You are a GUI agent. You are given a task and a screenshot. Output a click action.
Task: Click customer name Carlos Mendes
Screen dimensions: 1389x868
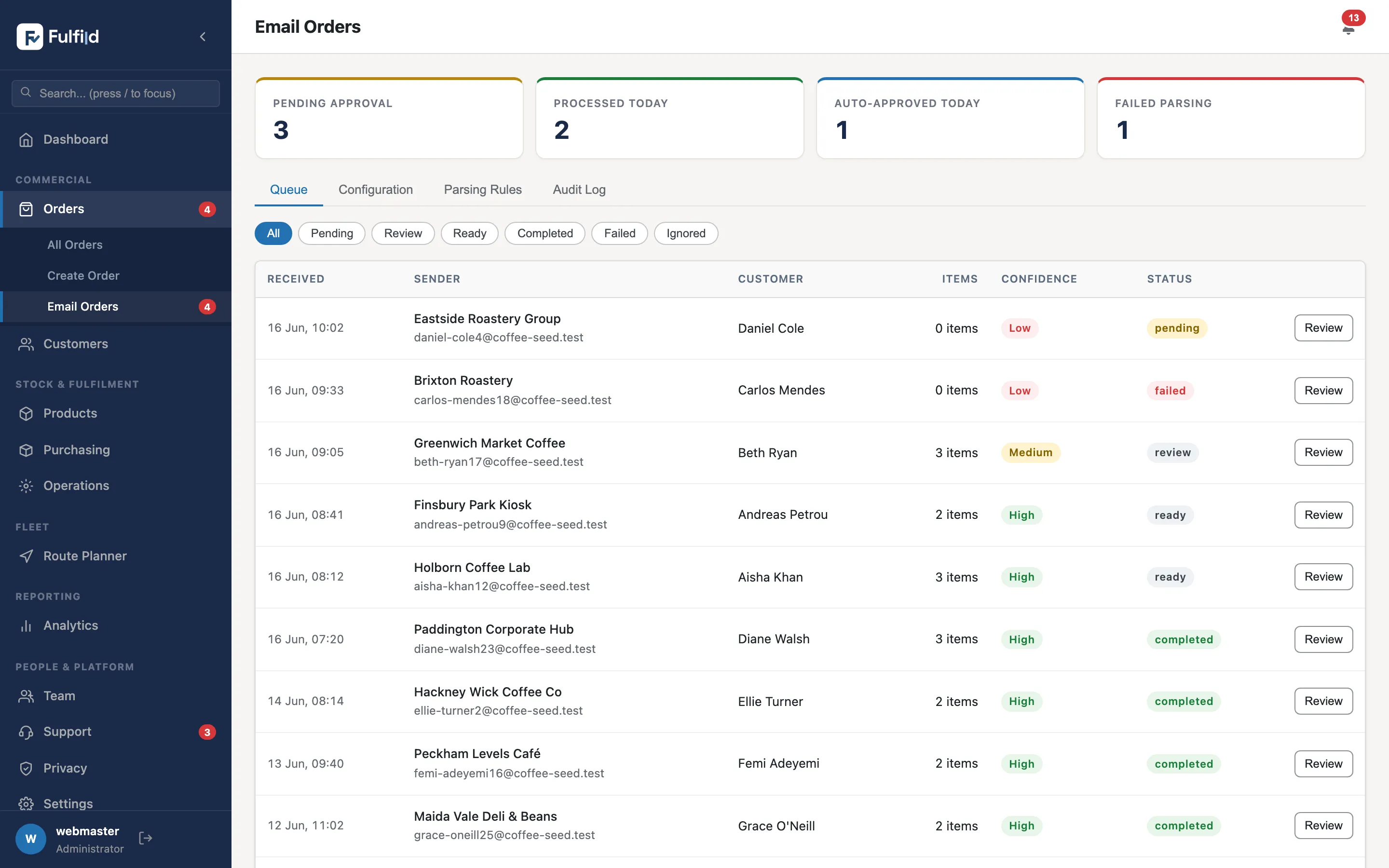[x=781, y=391]
